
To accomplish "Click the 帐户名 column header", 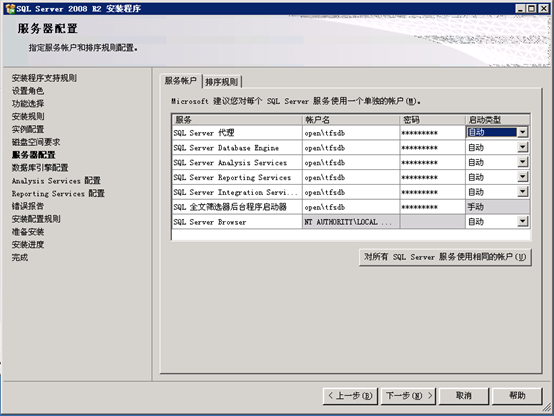I will click(x=351, y=120).
